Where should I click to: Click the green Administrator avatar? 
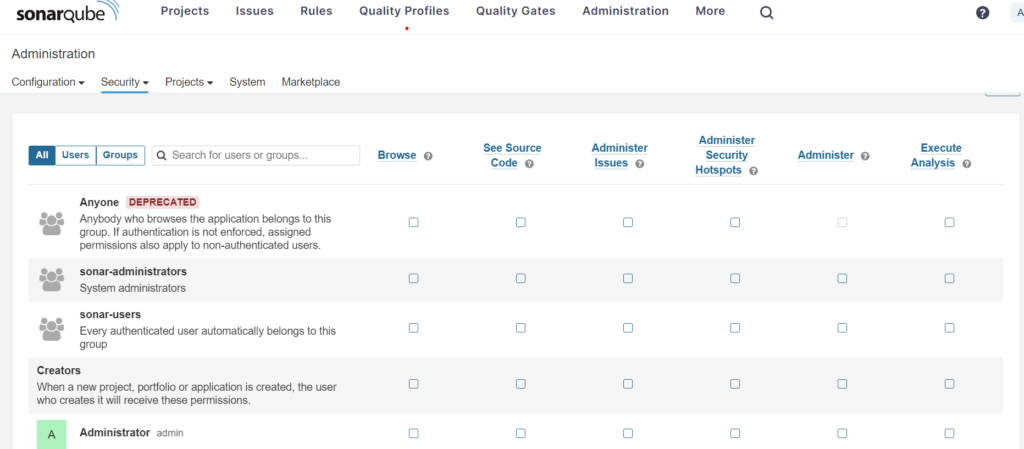click(51, 435)
